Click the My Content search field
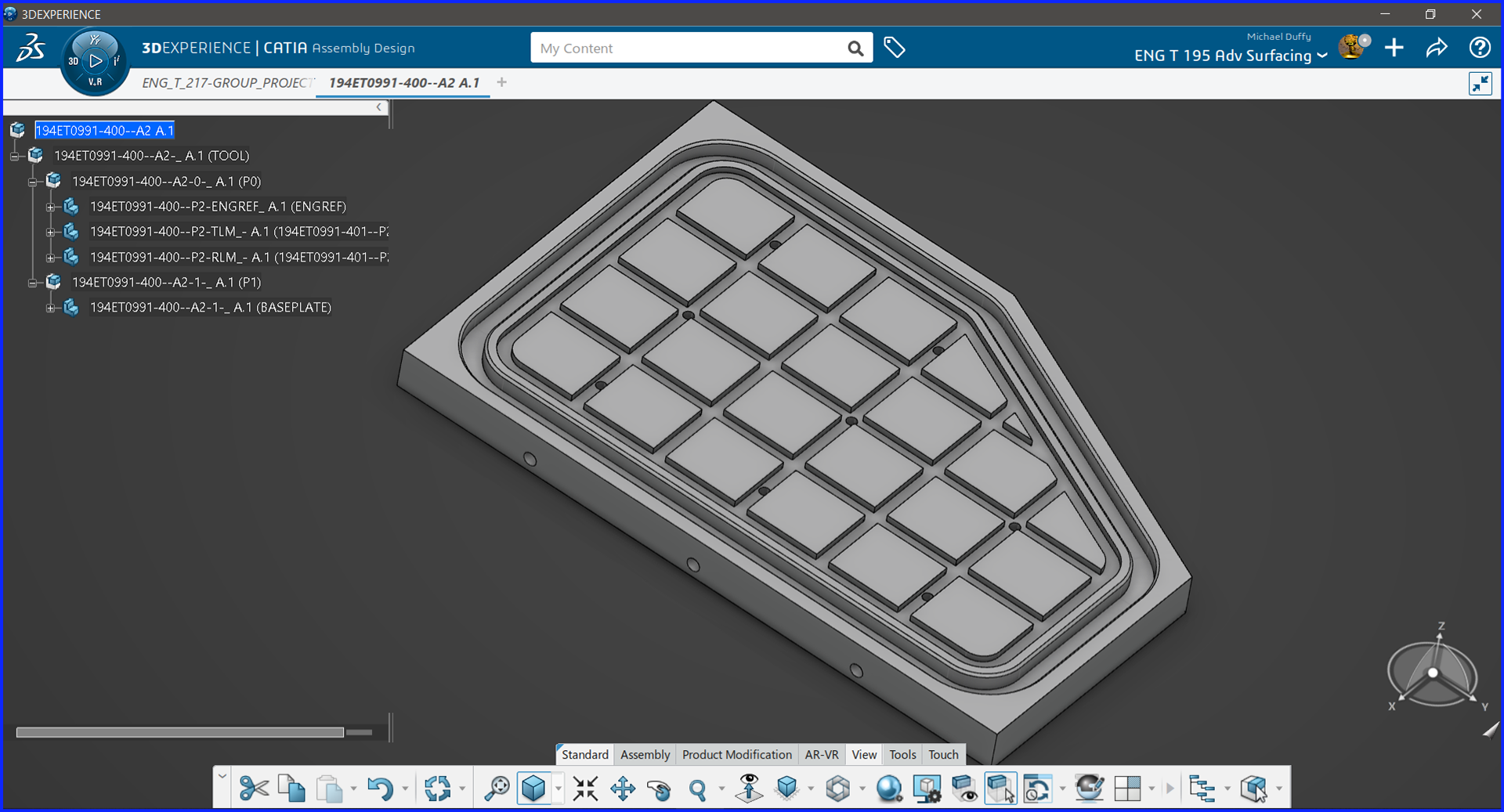 pyautogui.click(x=688, y=49)
